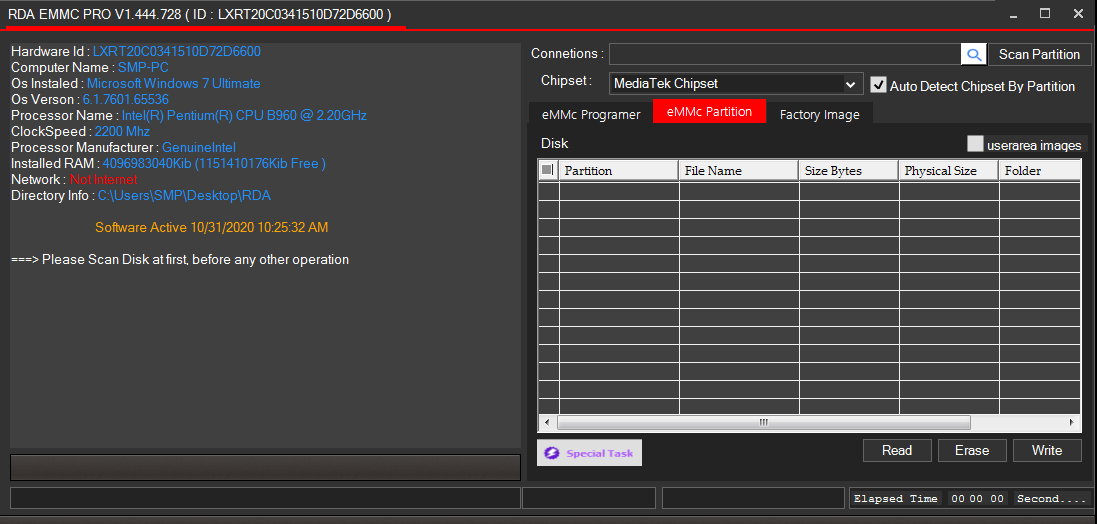The image size is (1097, 524).
Task: Click the Elapsed Time status label
Action: point(896,499)
